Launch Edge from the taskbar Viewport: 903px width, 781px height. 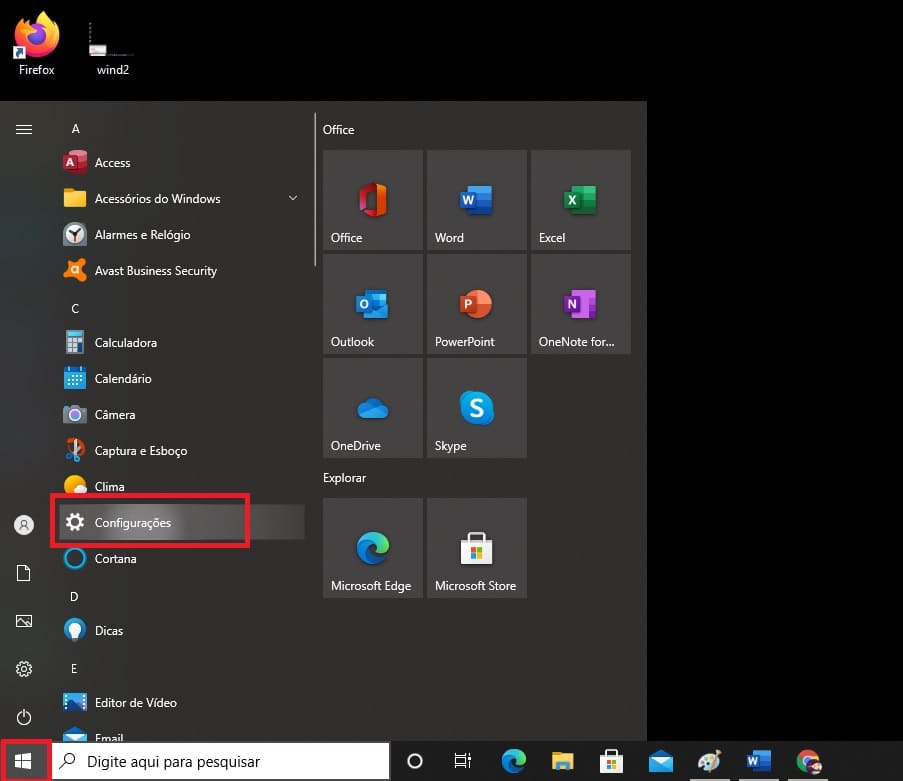tap(514, 761)
